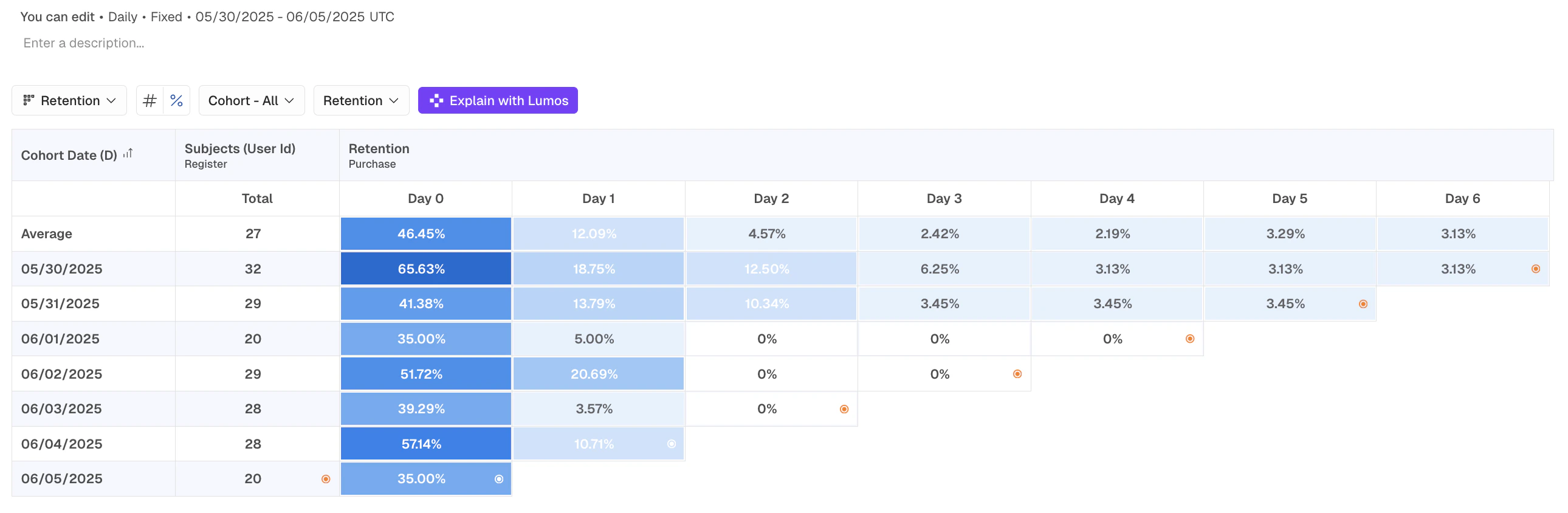Switch to percent (%) display mode
Image resolution: width=1568 pixels, height=513 pixels.
176,100
